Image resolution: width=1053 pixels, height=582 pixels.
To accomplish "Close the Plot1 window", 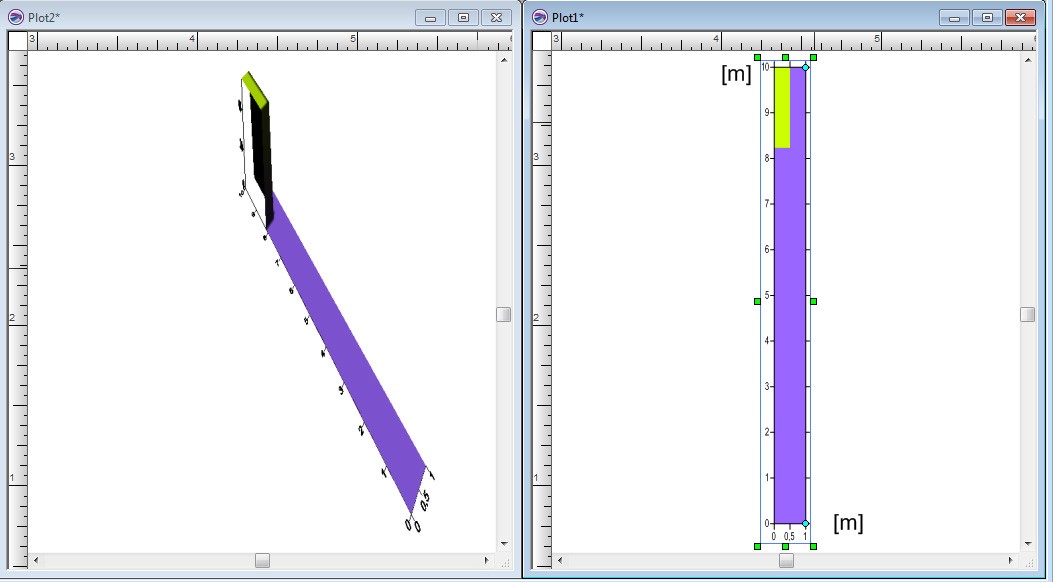I will coord(1018,17).
